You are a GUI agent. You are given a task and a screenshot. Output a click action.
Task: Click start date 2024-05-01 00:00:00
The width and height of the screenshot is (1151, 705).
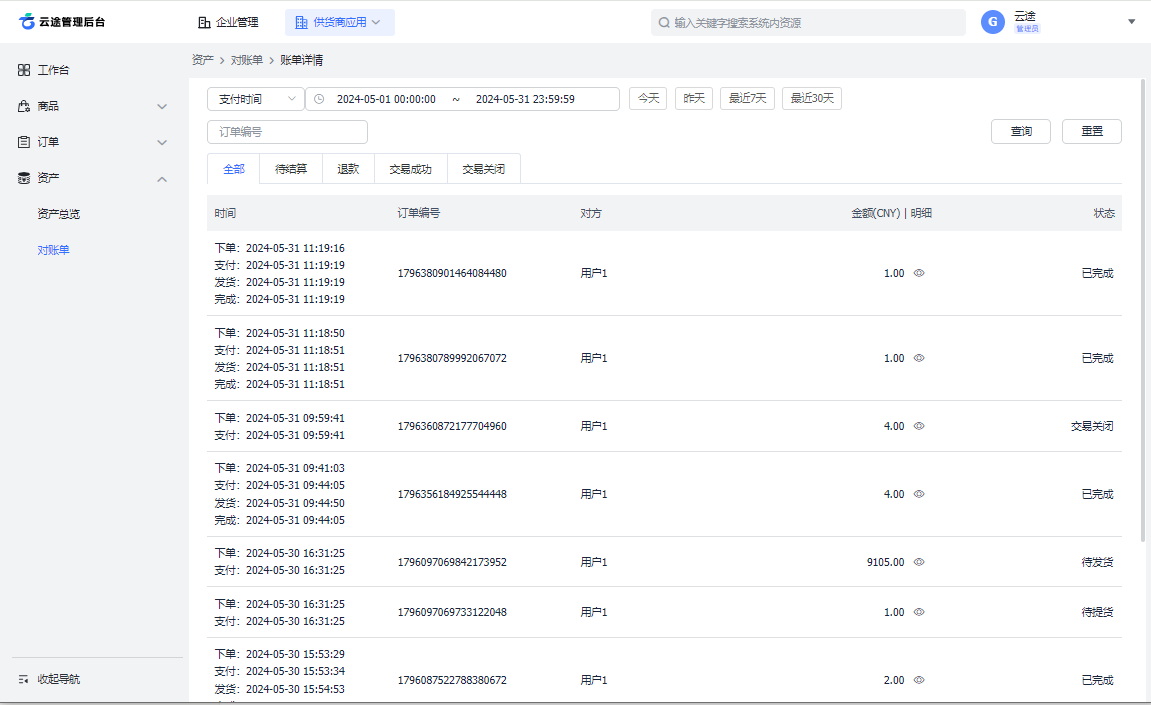386,99
